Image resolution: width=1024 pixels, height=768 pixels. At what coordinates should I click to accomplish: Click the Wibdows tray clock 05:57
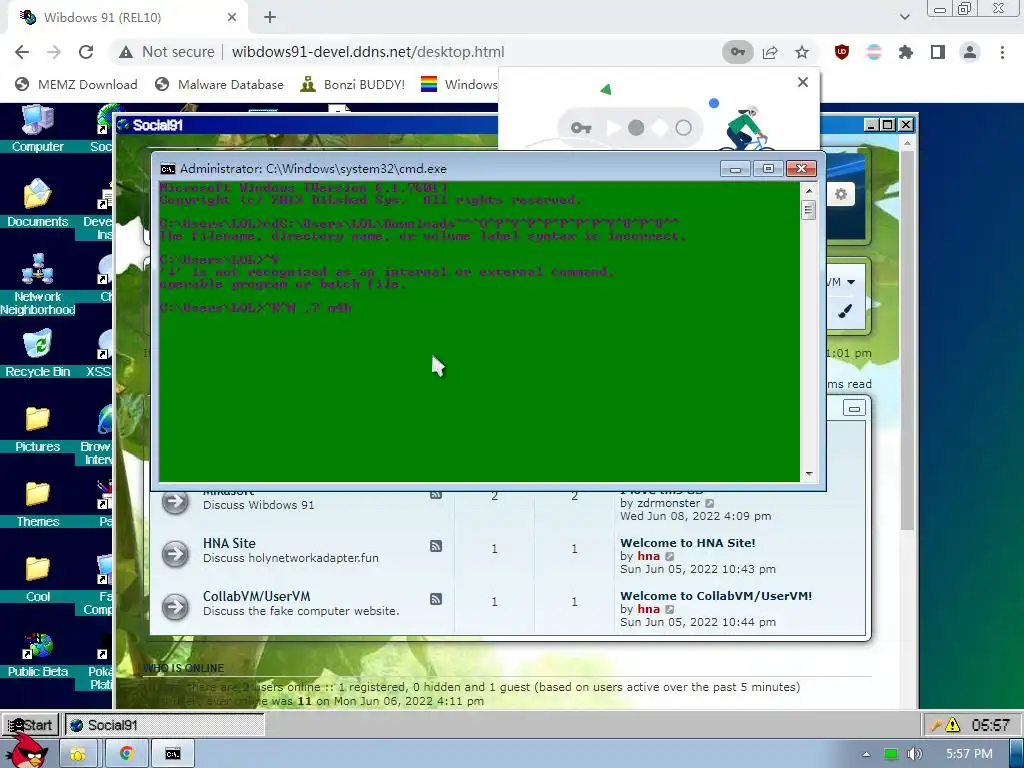click(990, 725)
